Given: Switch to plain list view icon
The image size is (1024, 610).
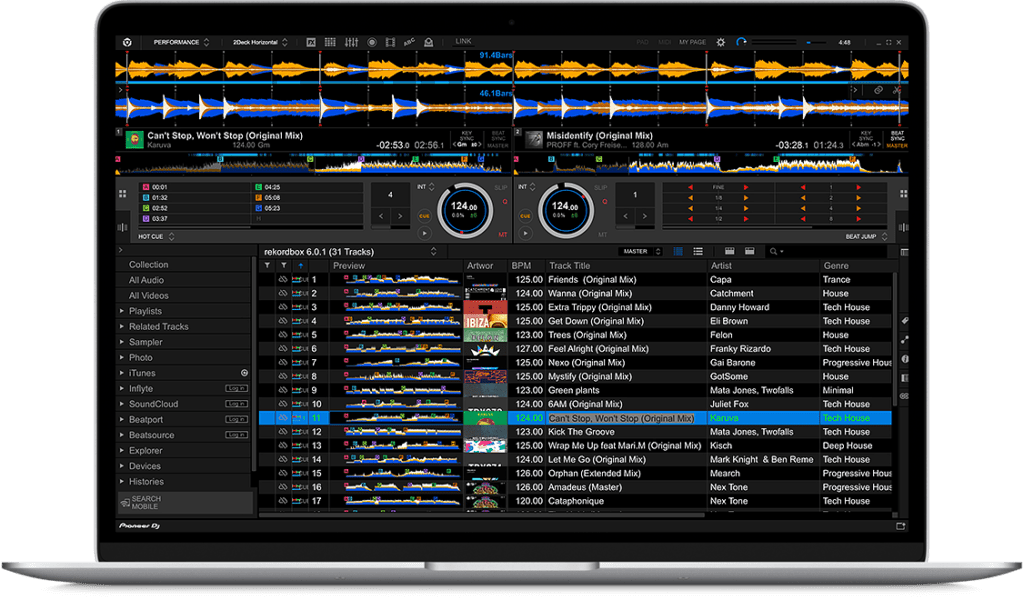Looking at the screenshot, I should coord(698,251).
